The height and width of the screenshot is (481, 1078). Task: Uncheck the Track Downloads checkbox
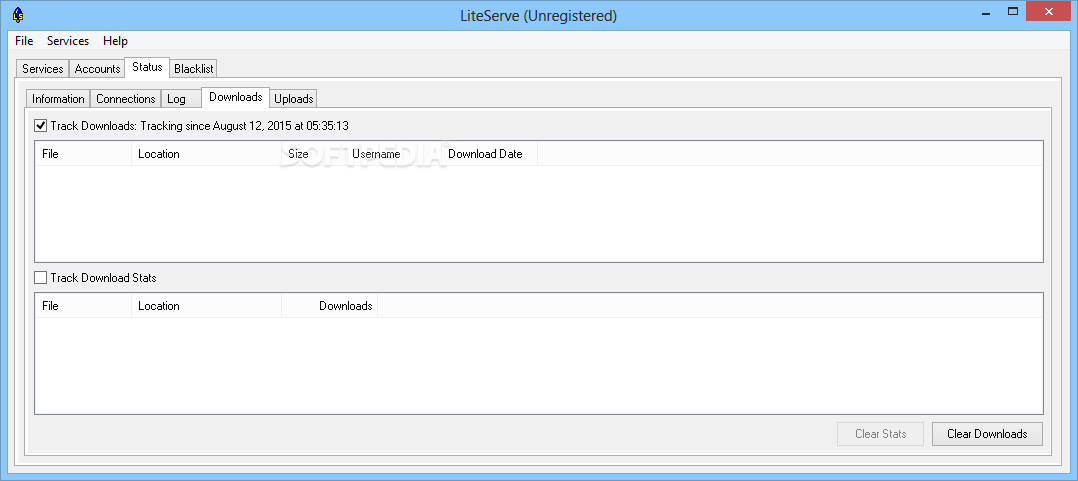41,126
